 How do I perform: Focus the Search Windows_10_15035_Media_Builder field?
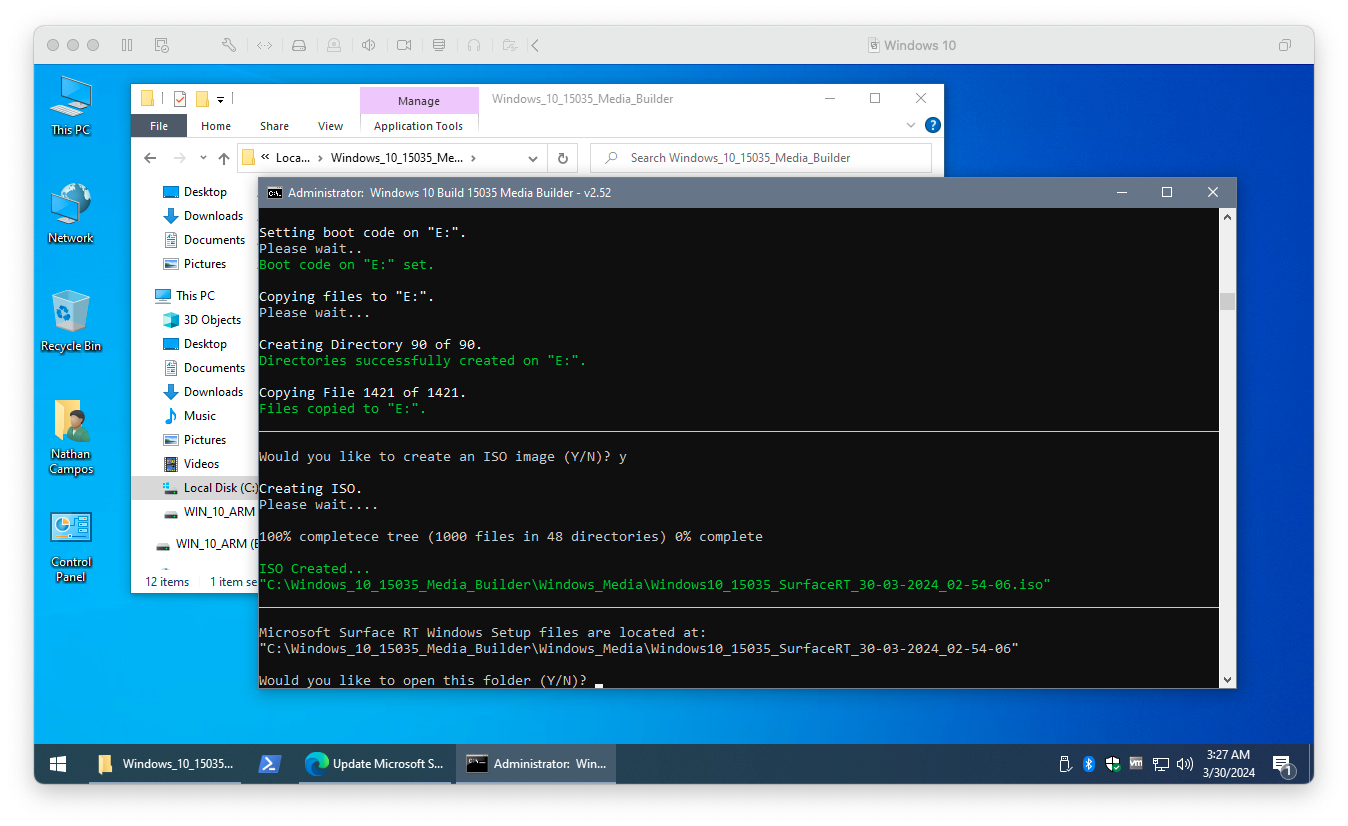point(761,158)
